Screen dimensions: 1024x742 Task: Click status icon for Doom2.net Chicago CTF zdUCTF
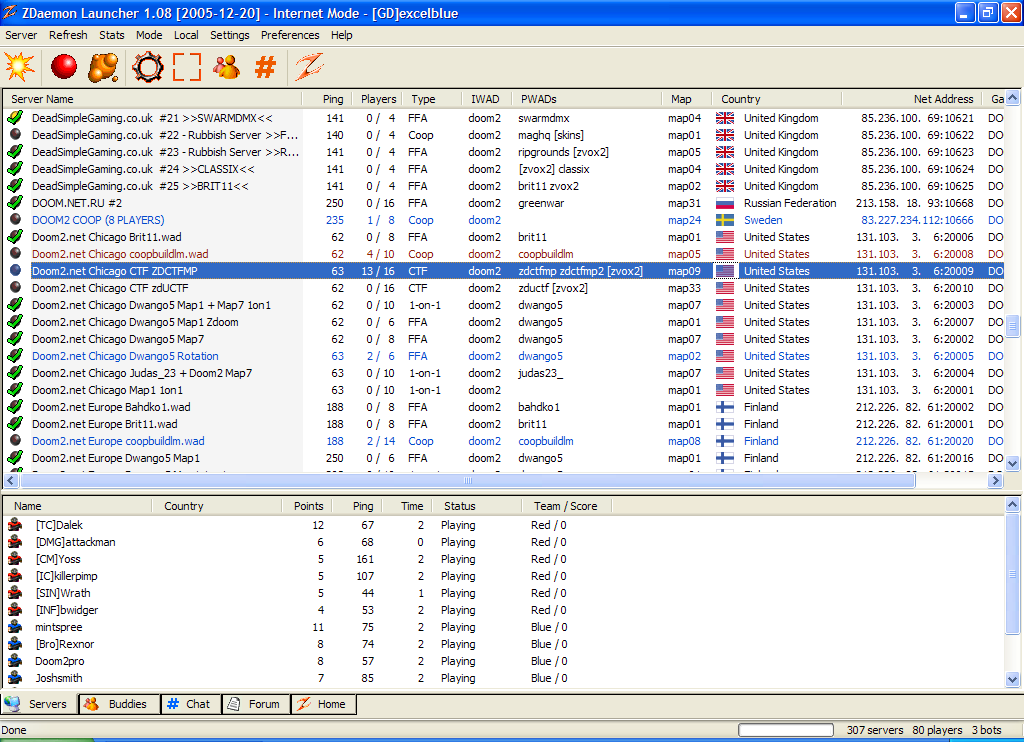[x=15, y=287]
